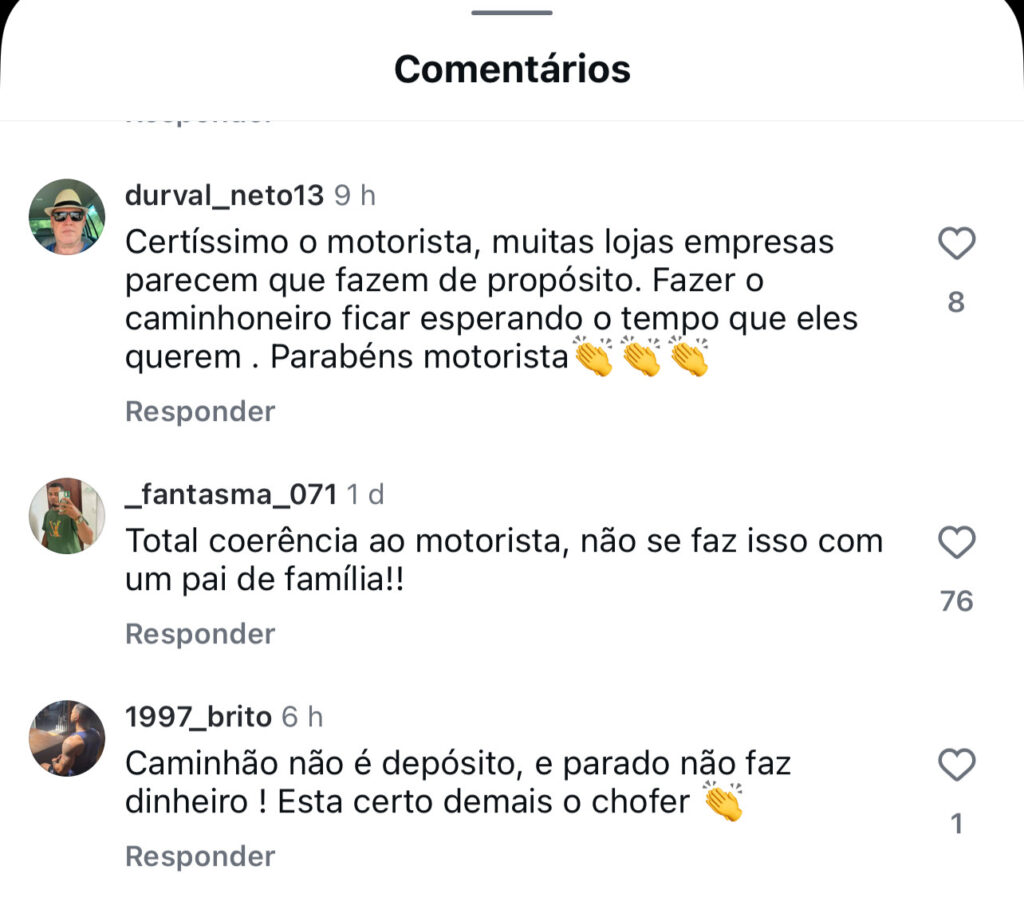Tap the "Total coerência ao motorista" comment text
This screenshot has height=909, width=1024.
tap(504, 561)
